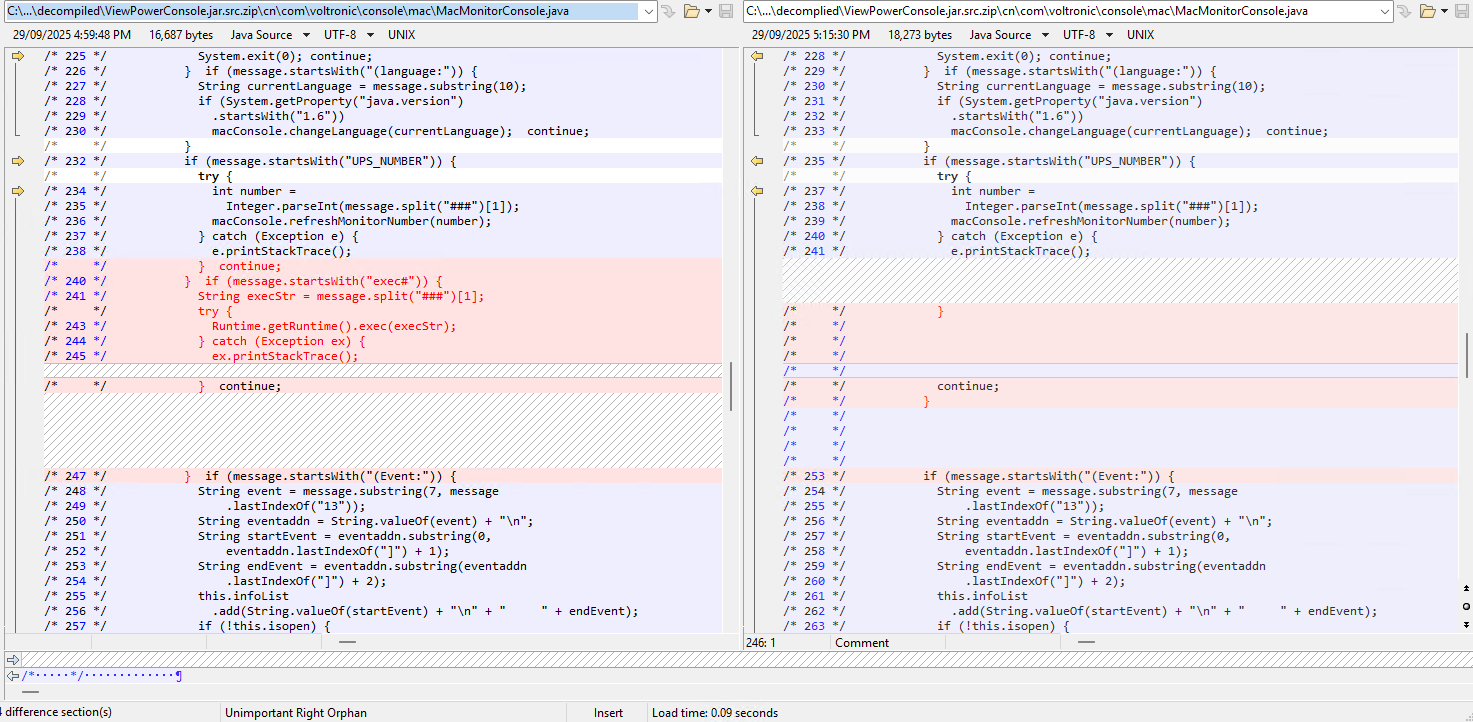
Task: Click the copy-to-left arrow at right line 237
Action: click(757, 191)
